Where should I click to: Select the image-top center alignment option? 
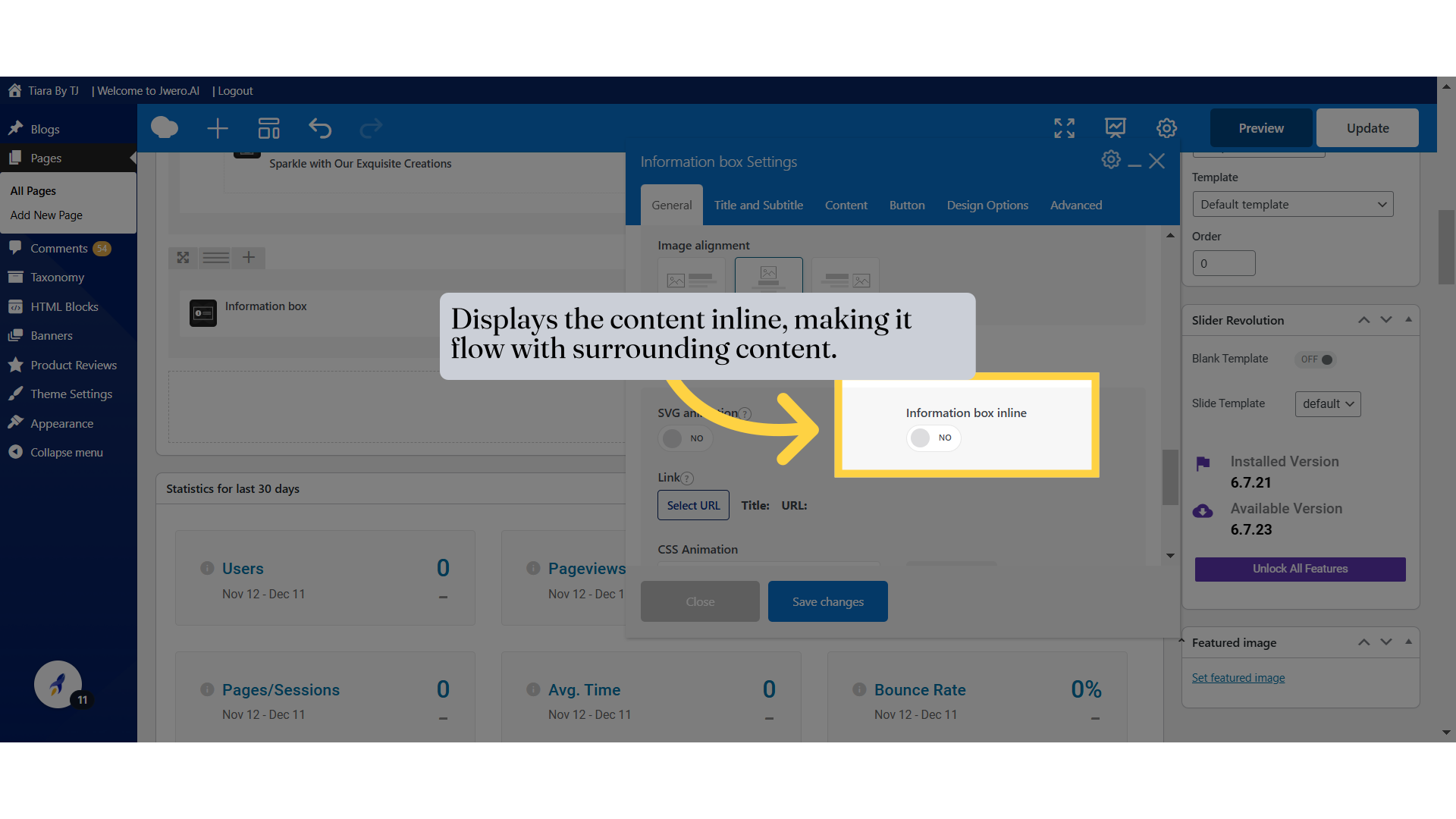pos(768,276)
